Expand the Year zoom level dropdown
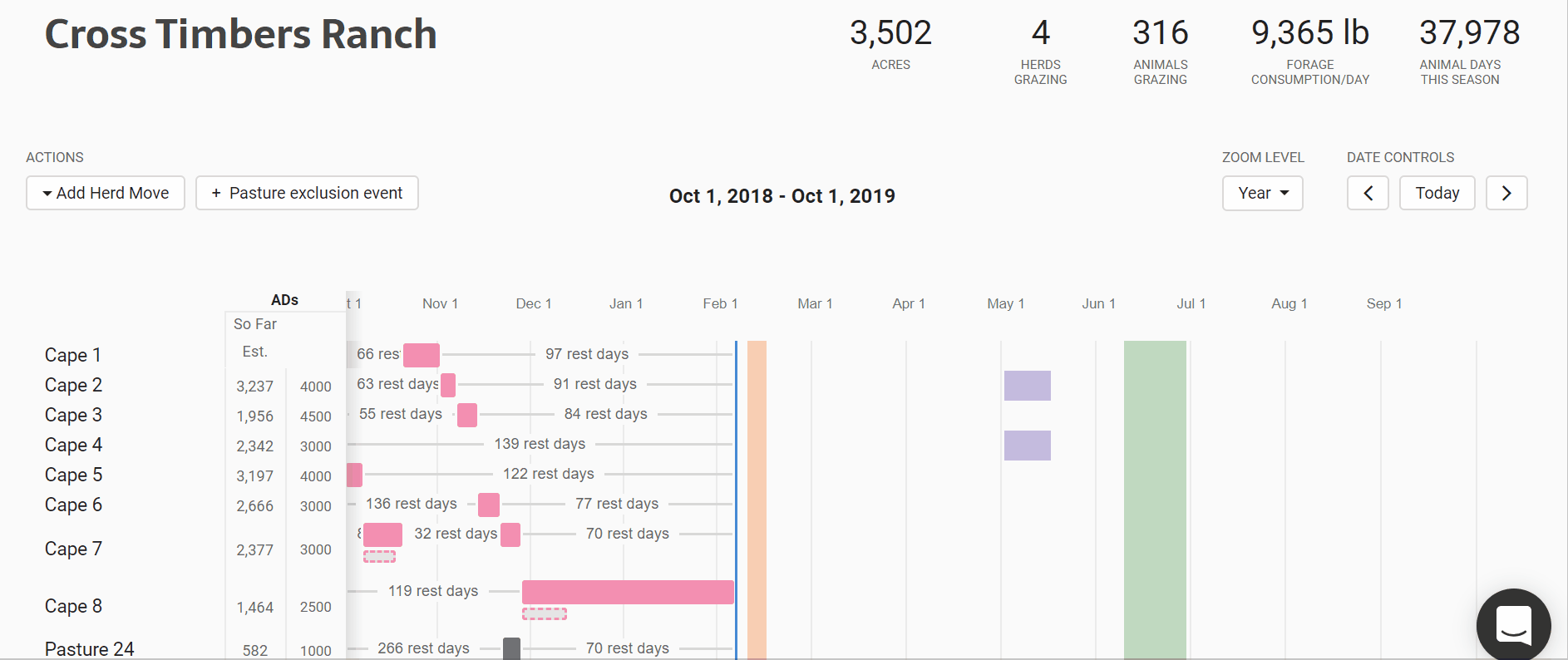Image resolution: width=1568 pixels, height=660 pixels. click(1262, 193)
